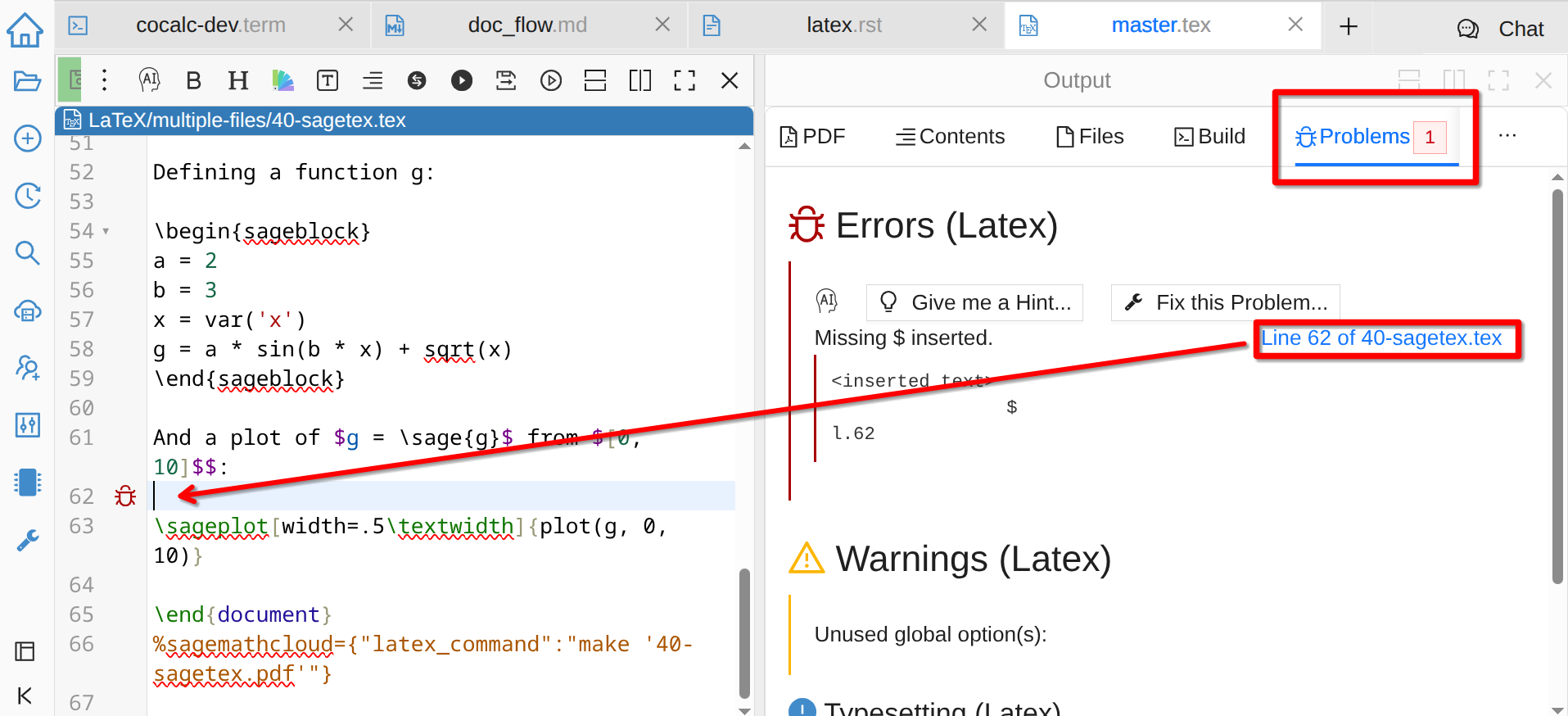Open the three-dot editor frame menu
1568x716 pixels.
tap(104, 80)
